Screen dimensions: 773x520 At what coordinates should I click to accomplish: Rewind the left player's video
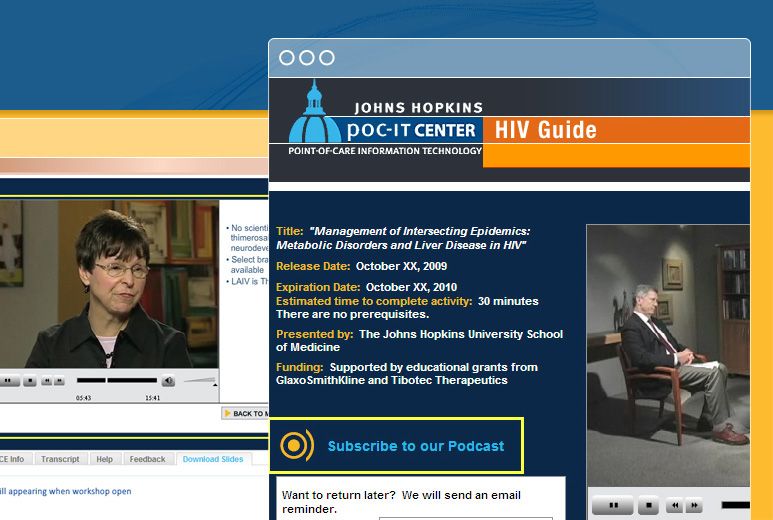pyautogui.click(x=46, y=381)
